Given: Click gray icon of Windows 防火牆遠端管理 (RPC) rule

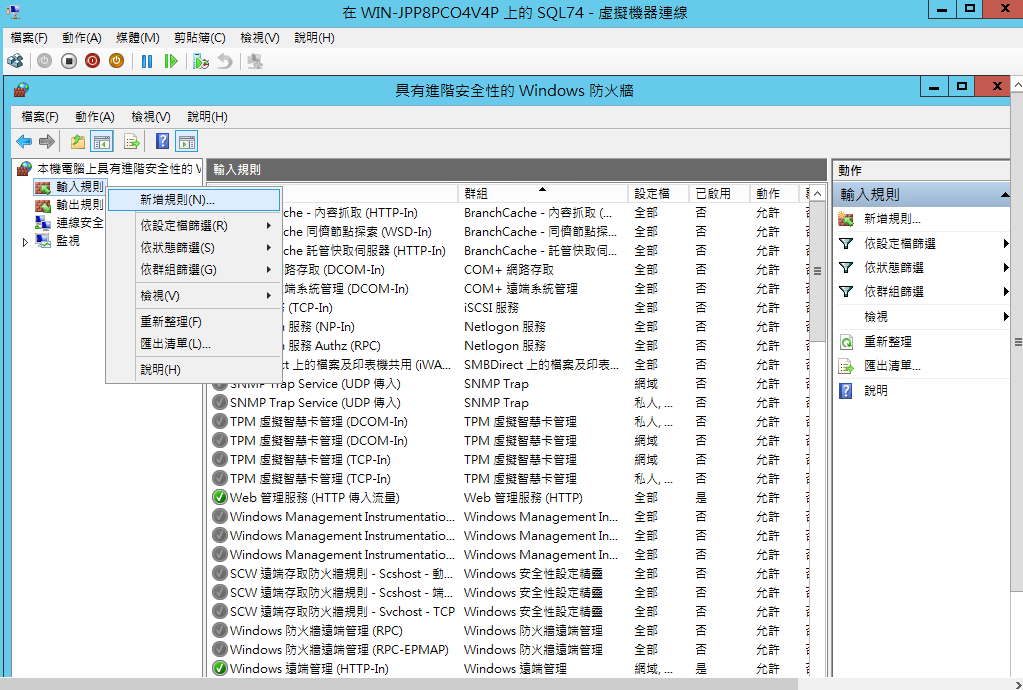Looking at the screenshot, I should (220, 631).
